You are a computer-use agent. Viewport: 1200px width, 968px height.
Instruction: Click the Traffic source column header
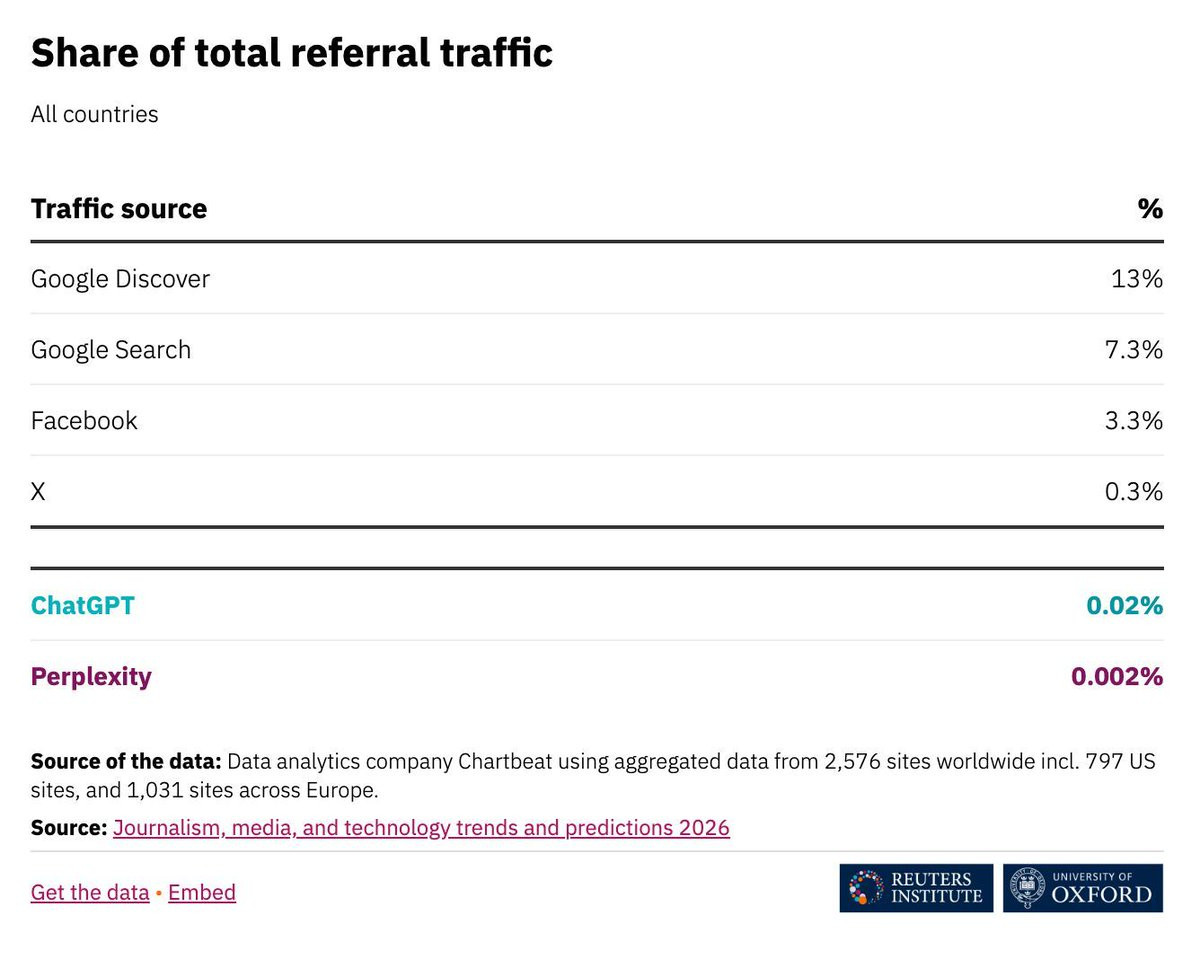(x=119, y=209)
